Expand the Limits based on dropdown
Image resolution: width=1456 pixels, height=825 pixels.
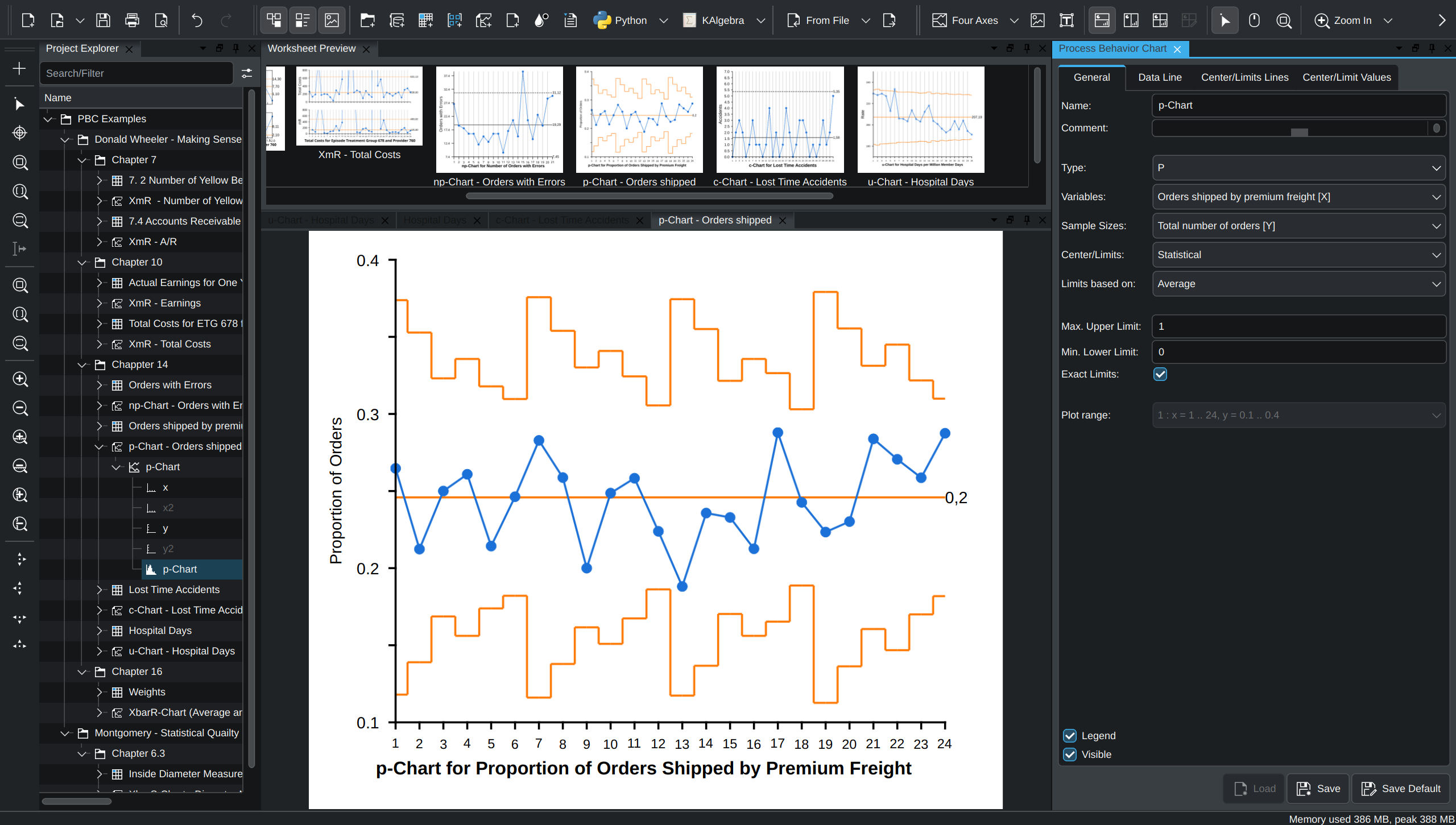click(x=1298, y=284)
